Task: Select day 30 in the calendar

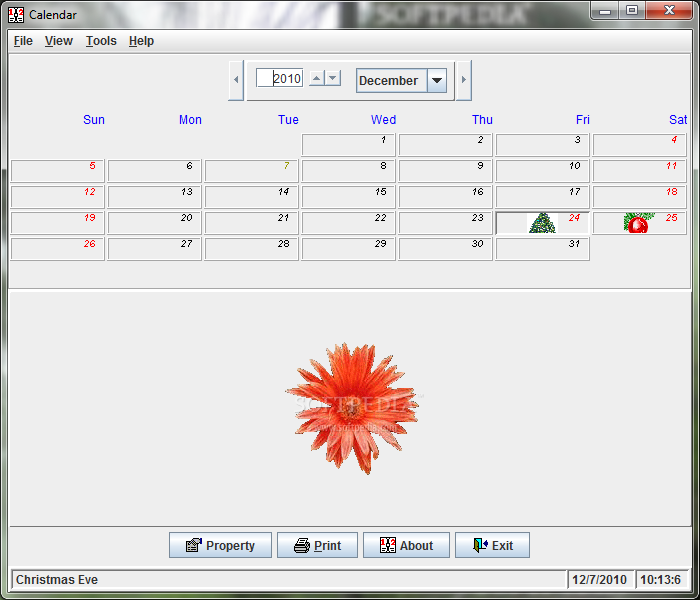Action: click(x=446, y=249)
